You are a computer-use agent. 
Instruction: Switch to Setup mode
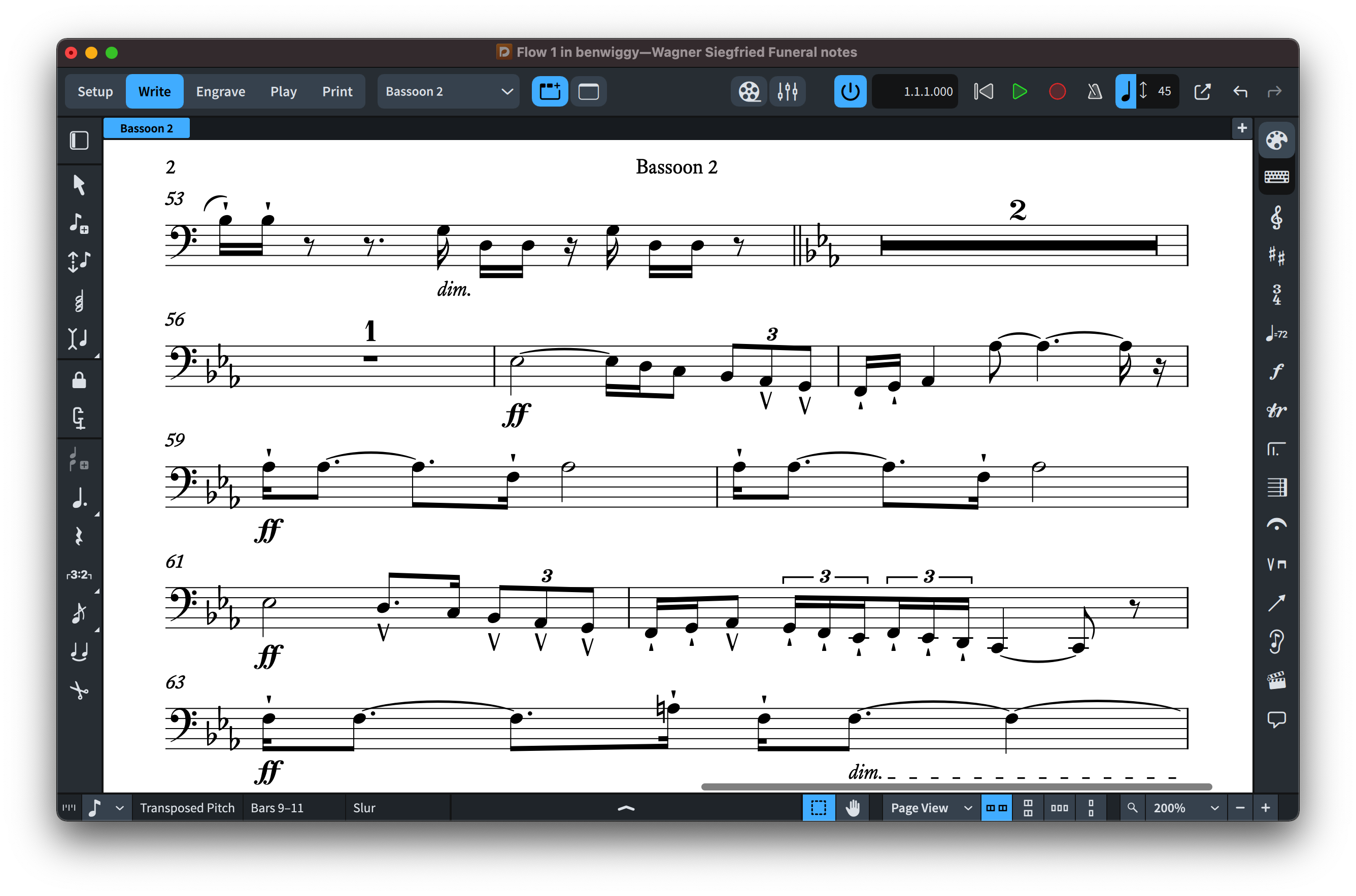click(x=95, y=91)
